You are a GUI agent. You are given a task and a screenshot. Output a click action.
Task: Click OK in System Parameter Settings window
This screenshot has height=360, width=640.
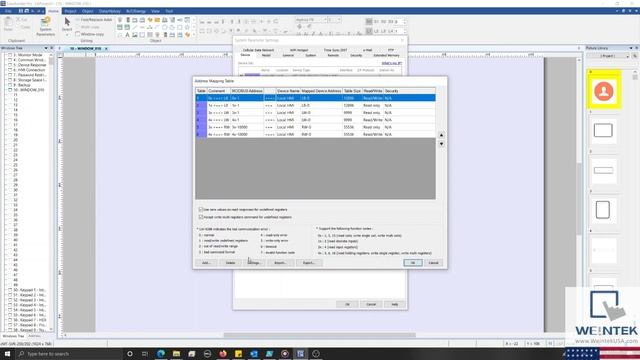[x=348, y=304]
